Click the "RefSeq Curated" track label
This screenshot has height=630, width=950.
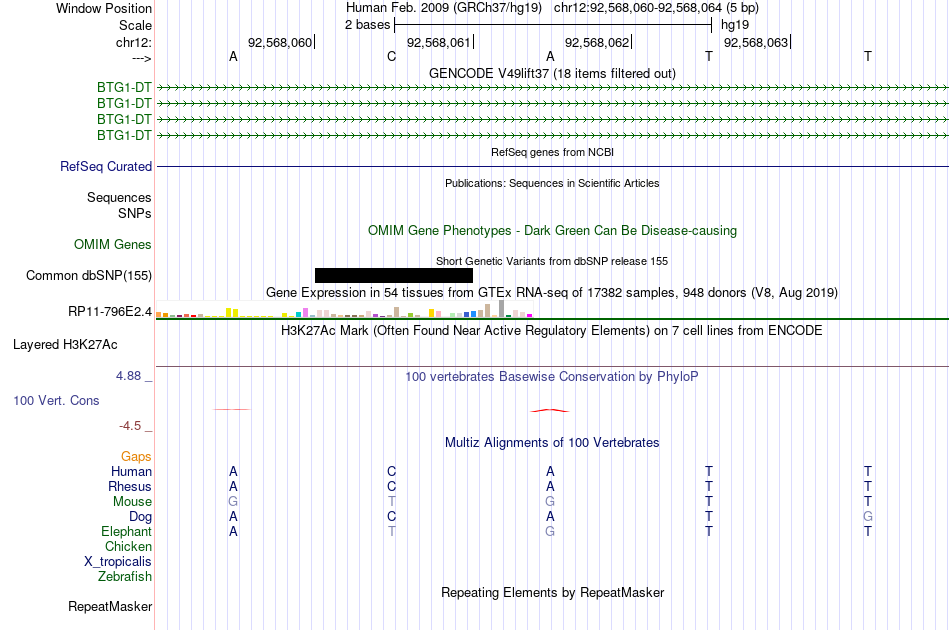tap(106, 166)
